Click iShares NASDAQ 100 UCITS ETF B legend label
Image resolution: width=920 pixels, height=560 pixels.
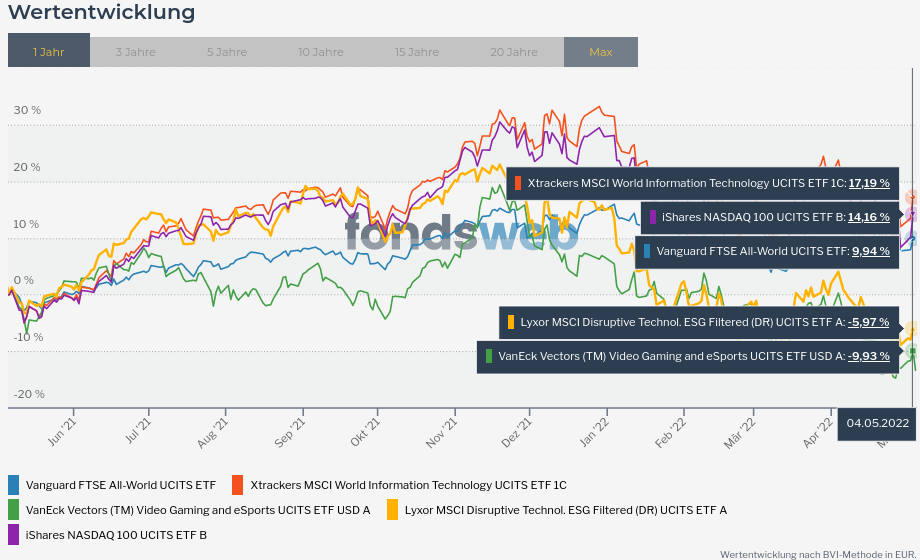point(116,535)
